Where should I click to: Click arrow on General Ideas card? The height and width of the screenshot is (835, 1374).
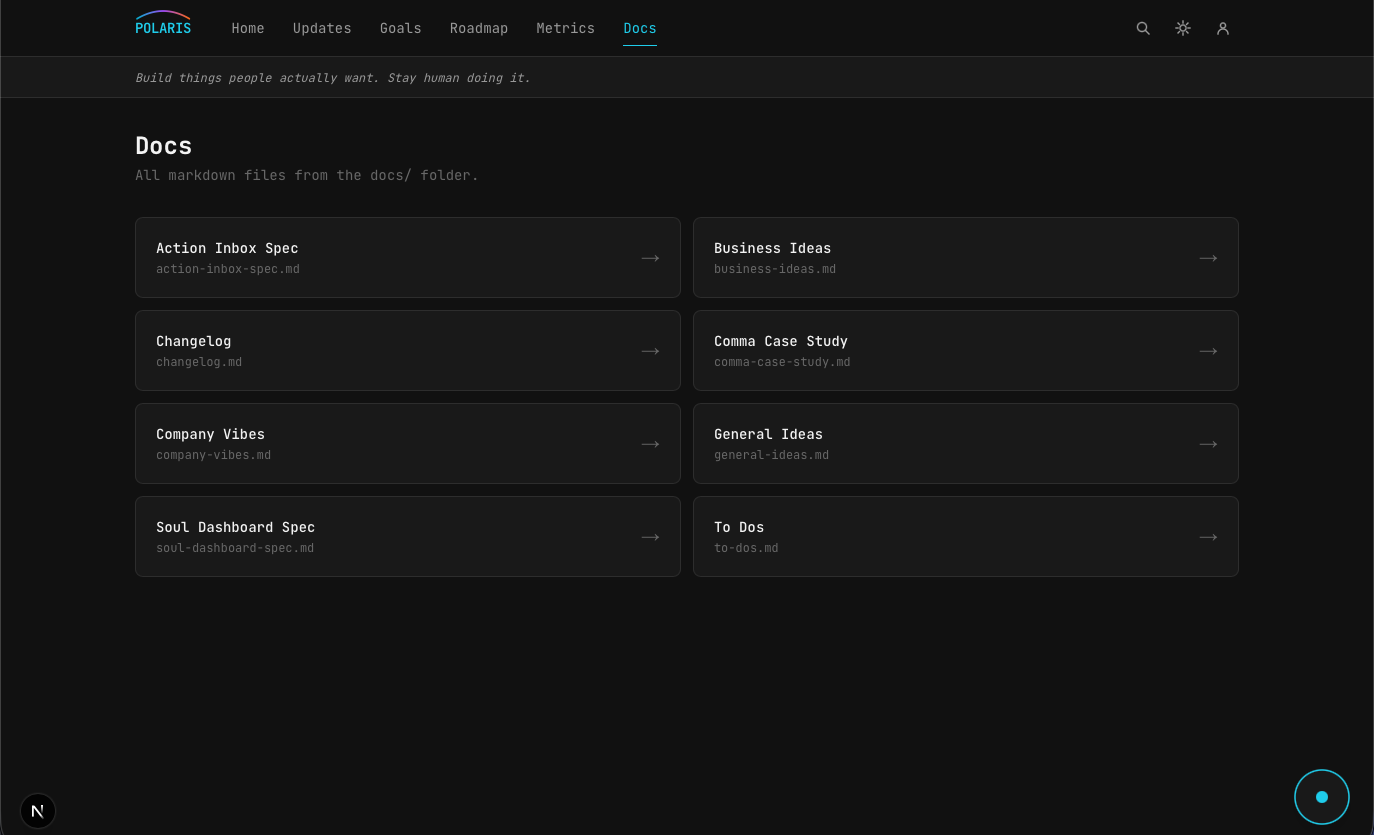[x=1208, y=444]
